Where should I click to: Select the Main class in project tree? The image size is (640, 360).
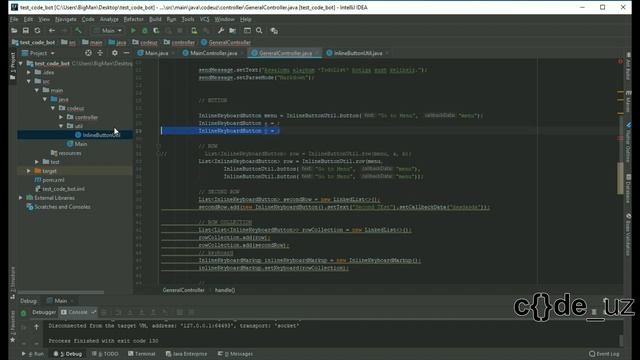(x=77, y=144)
